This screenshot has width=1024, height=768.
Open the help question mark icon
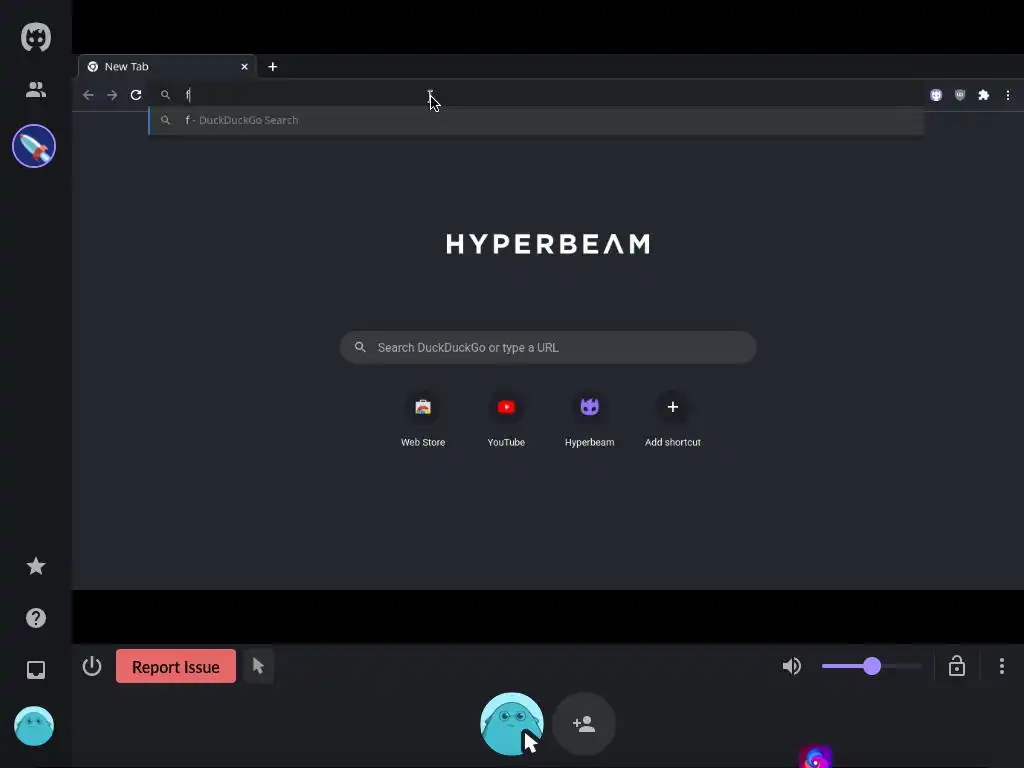click(x=35, y=618)
